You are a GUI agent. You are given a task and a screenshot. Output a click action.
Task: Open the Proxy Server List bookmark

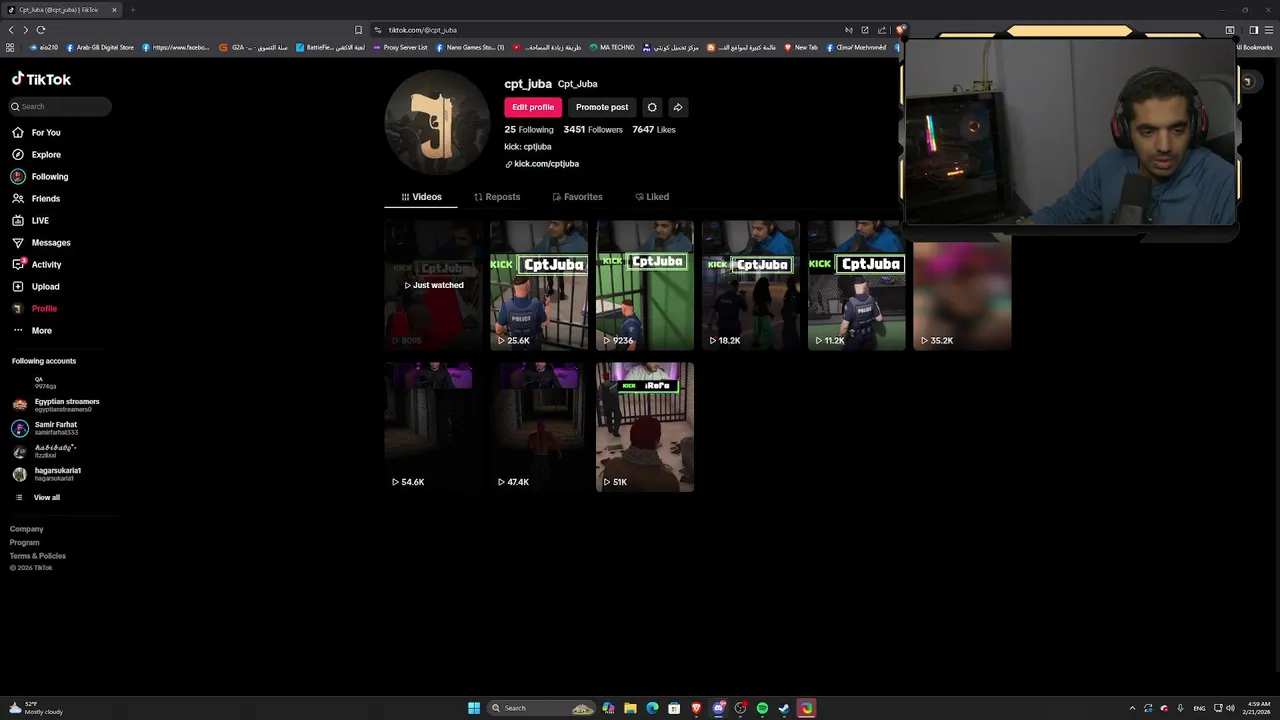pos(400,47)
